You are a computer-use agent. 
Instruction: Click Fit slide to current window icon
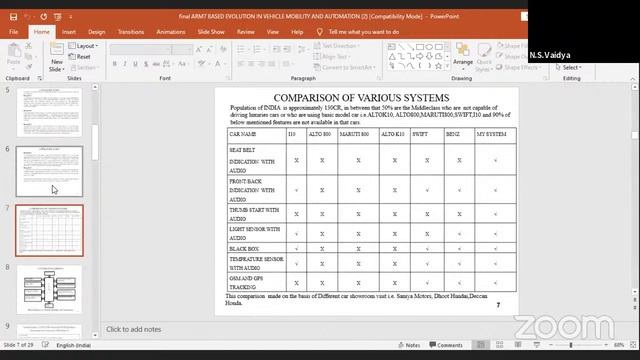tap(633, 345)
